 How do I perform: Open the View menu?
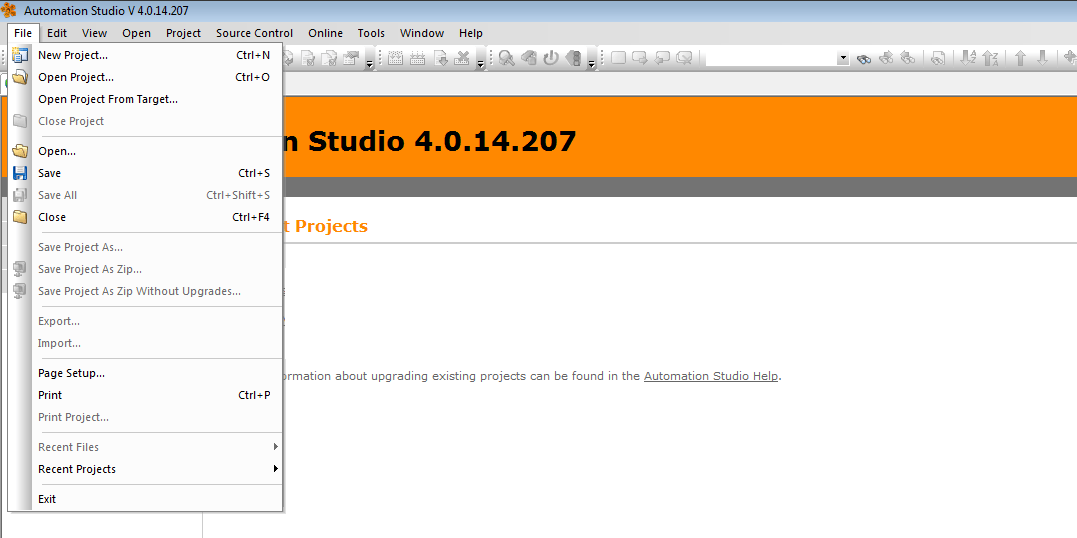(x=95, y=33)
